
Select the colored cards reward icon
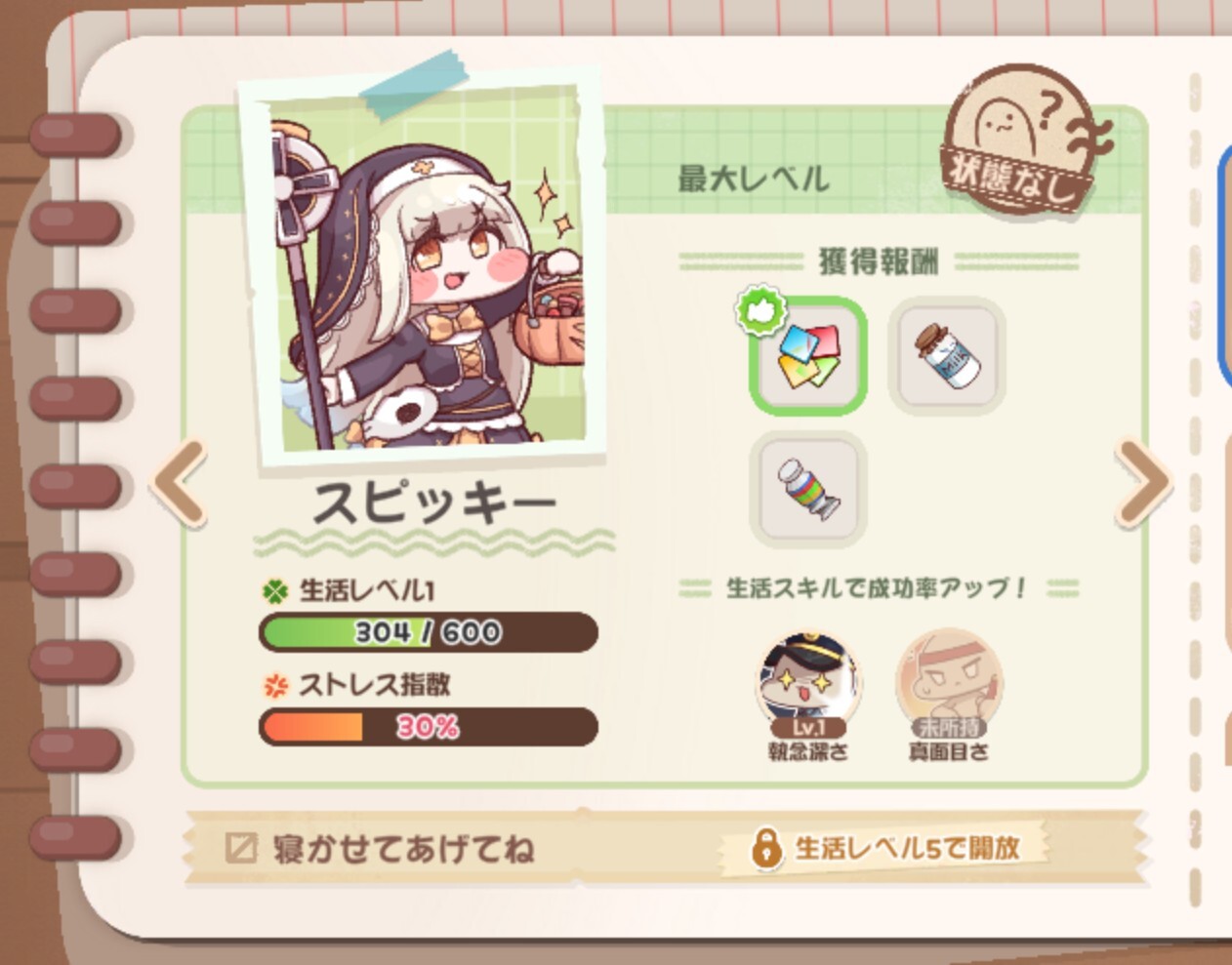808,355
